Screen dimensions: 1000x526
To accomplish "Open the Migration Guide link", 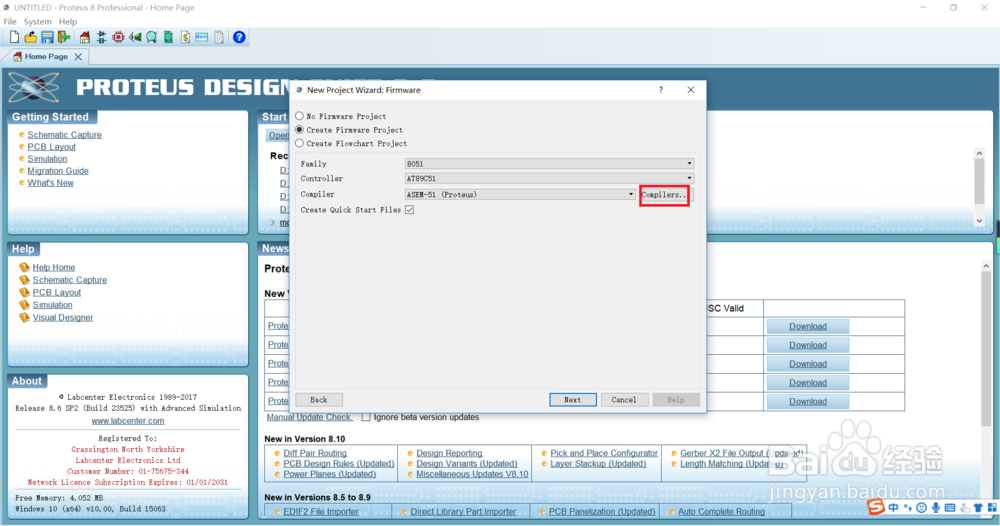I will click(58, 171).
